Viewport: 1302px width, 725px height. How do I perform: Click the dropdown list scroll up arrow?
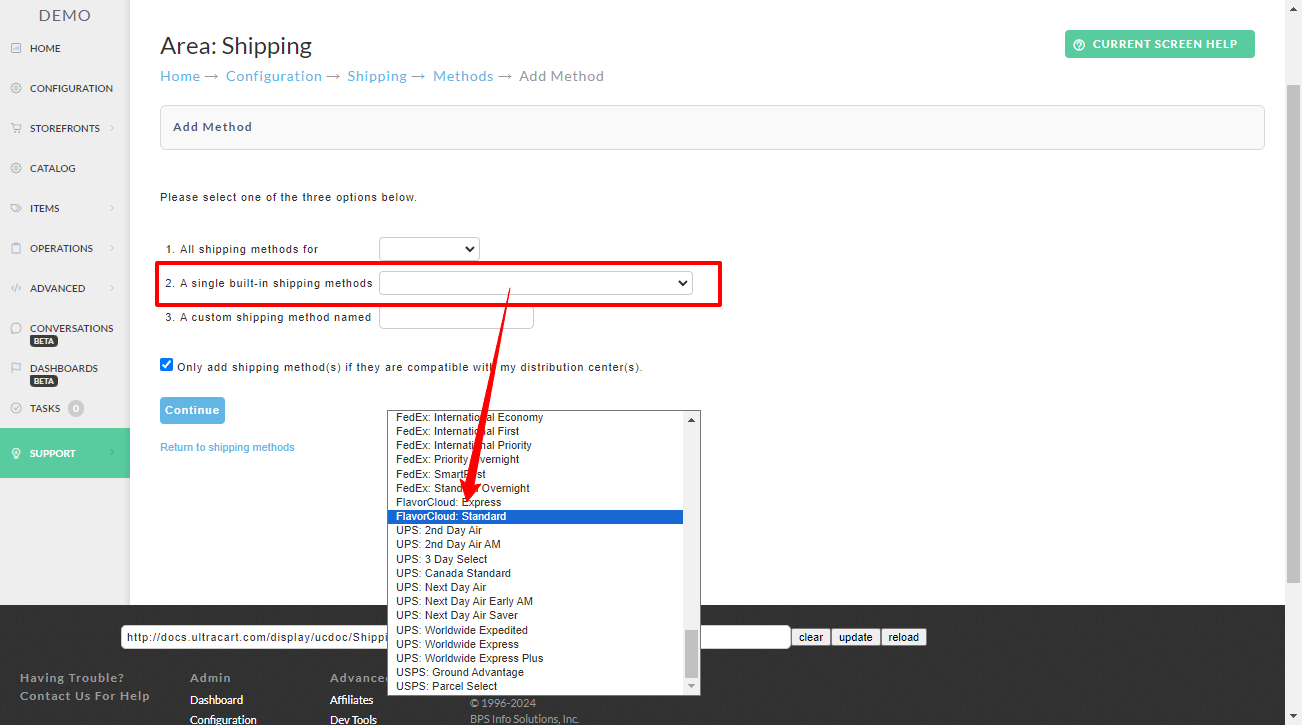(691, 419)
